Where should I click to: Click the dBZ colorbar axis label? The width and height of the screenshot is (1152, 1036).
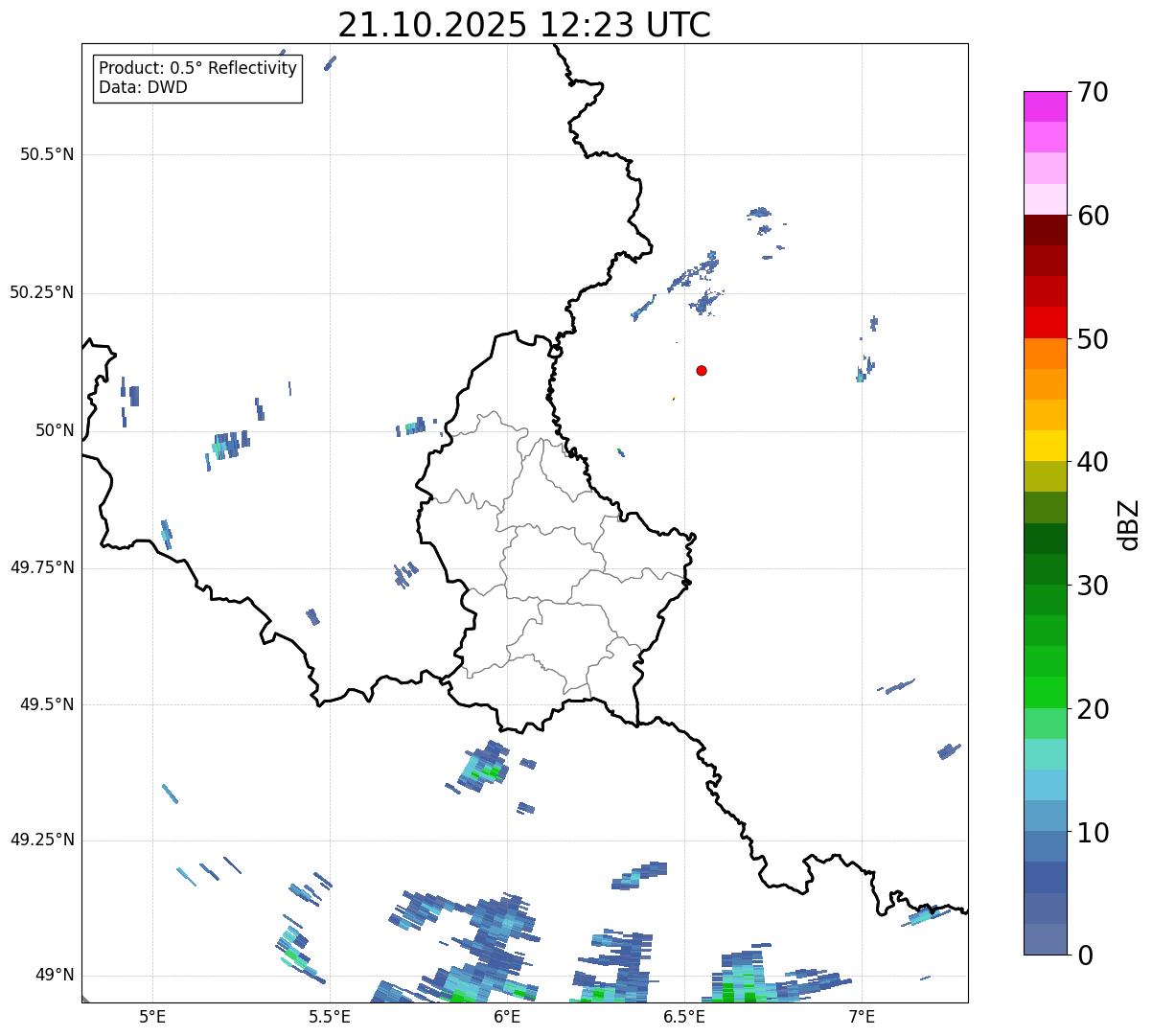(1129, 524)
